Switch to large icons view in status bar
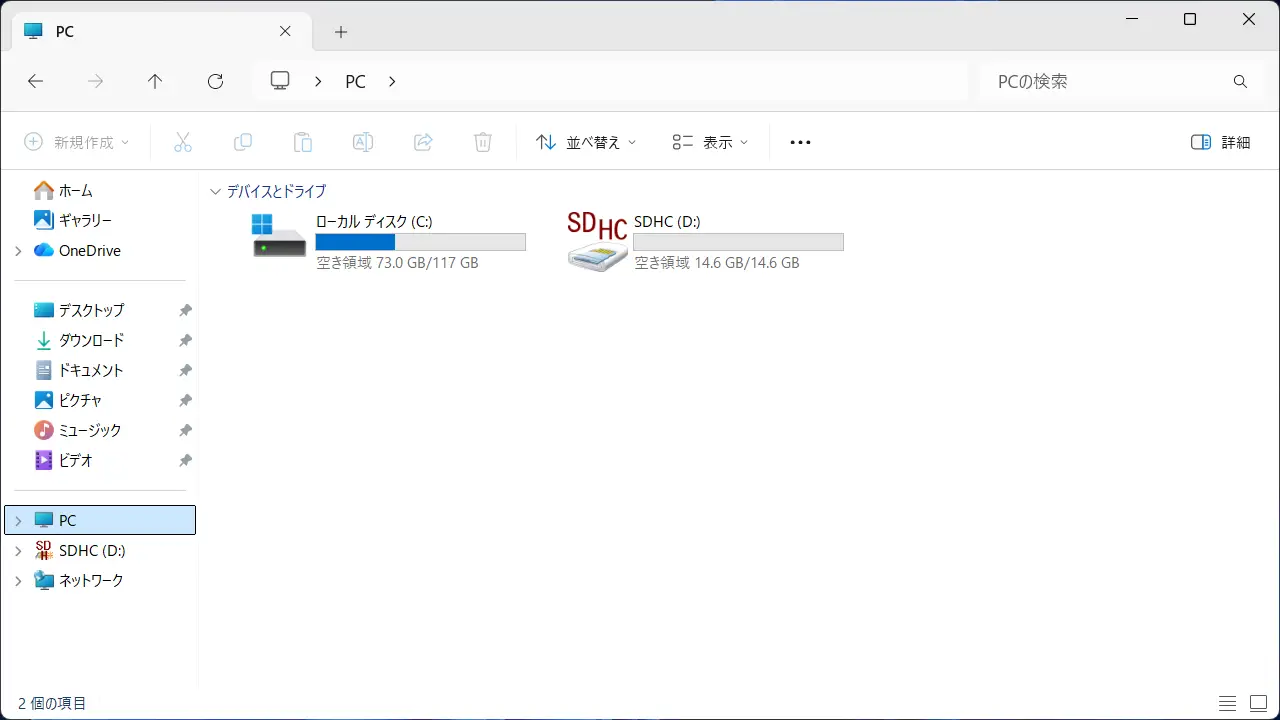The image size is (1280, 720). [1257, 703]
